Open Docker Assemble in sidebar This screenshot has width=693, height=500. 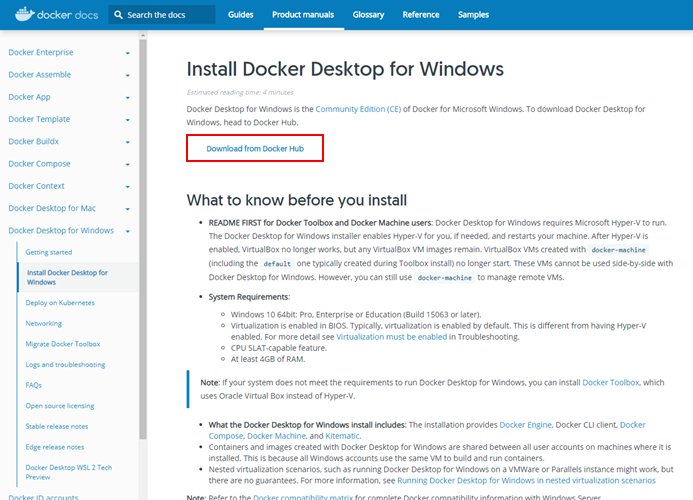(x=39, y=74)
